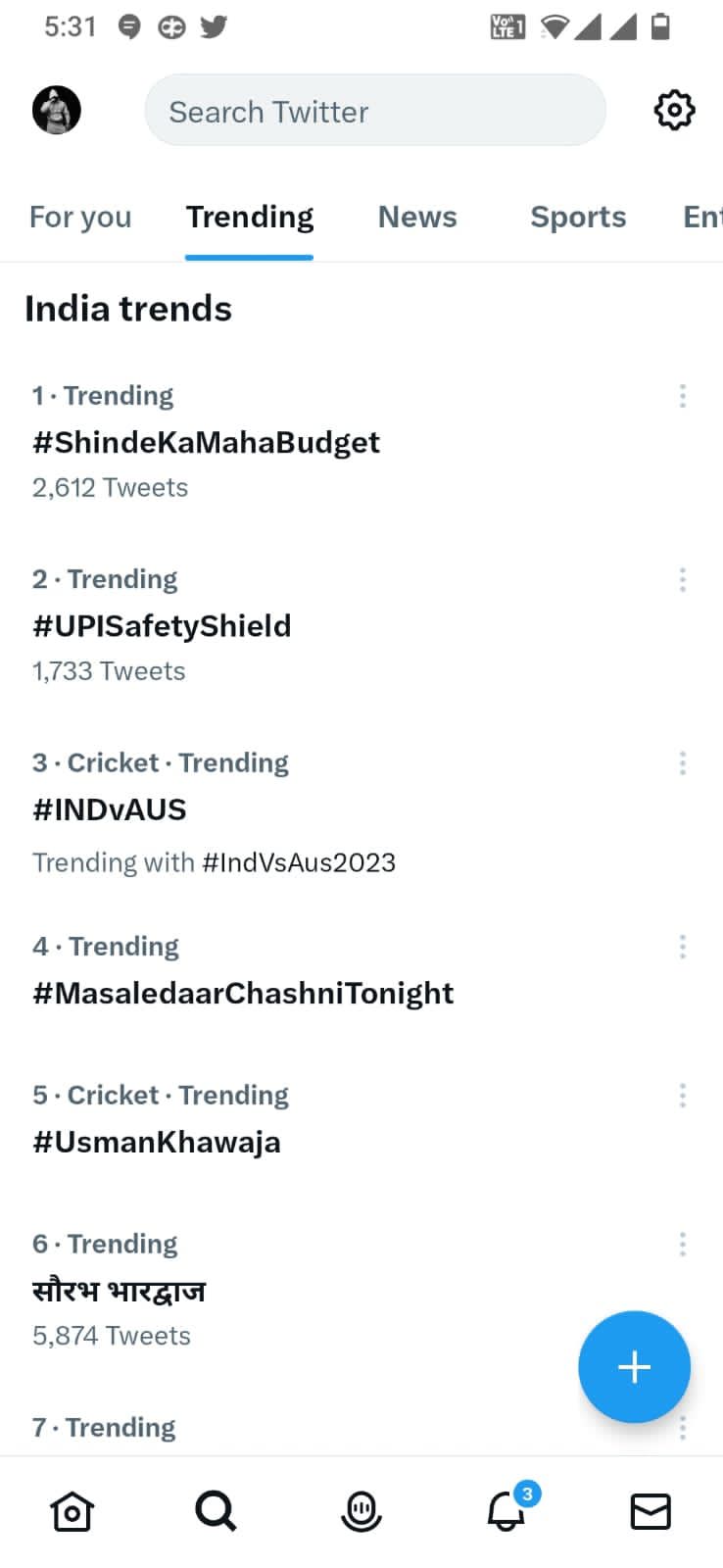Open more options for #UPISafetyShield trend
Viewport: 723px width, 1568px height.
pos(682,579)
